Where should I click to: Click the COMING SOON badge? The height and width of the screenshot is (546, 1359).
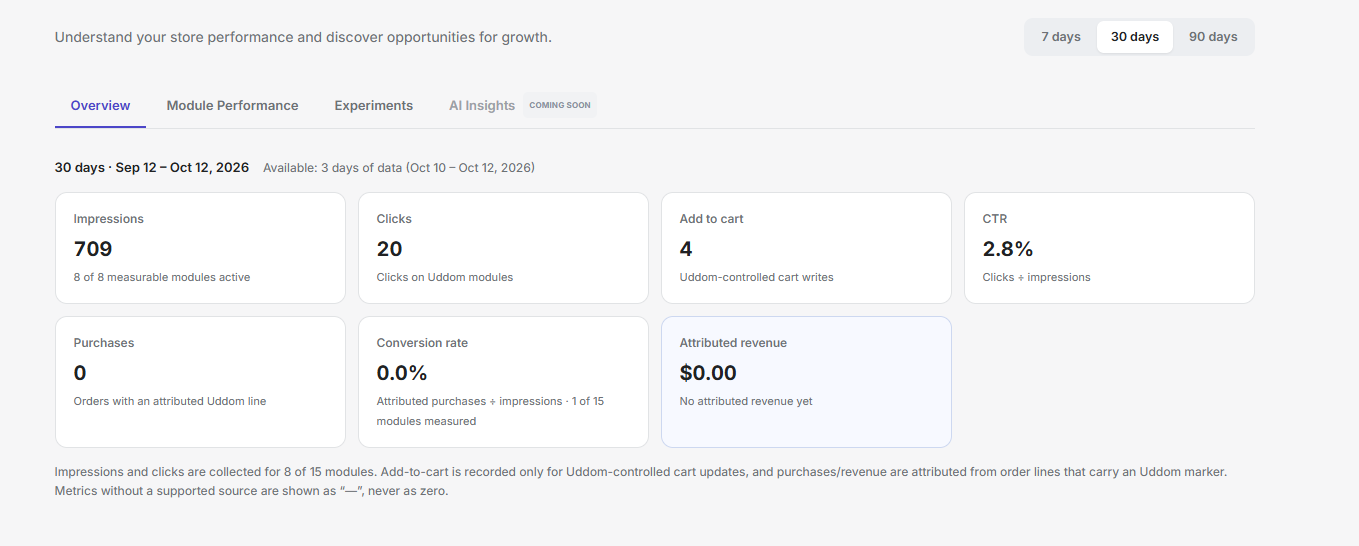(x=560, y=105)
